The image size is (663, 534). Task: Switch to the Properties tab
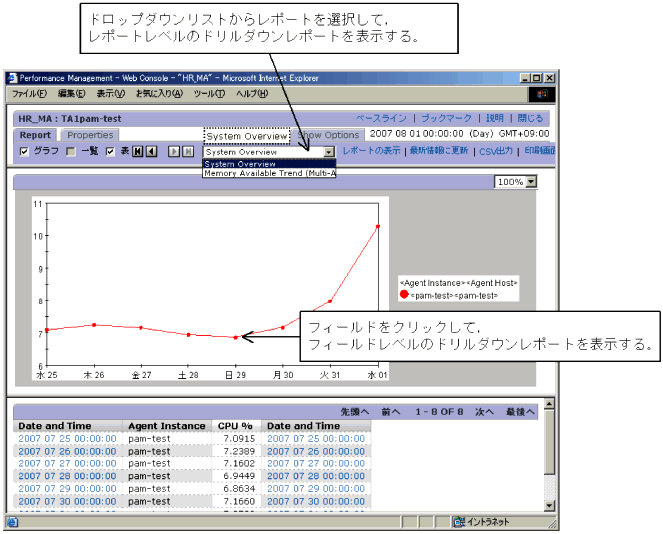point(90,135)
